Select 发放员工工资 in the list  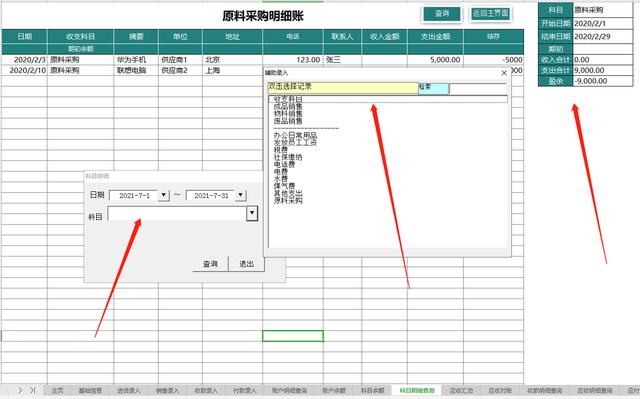295,143
